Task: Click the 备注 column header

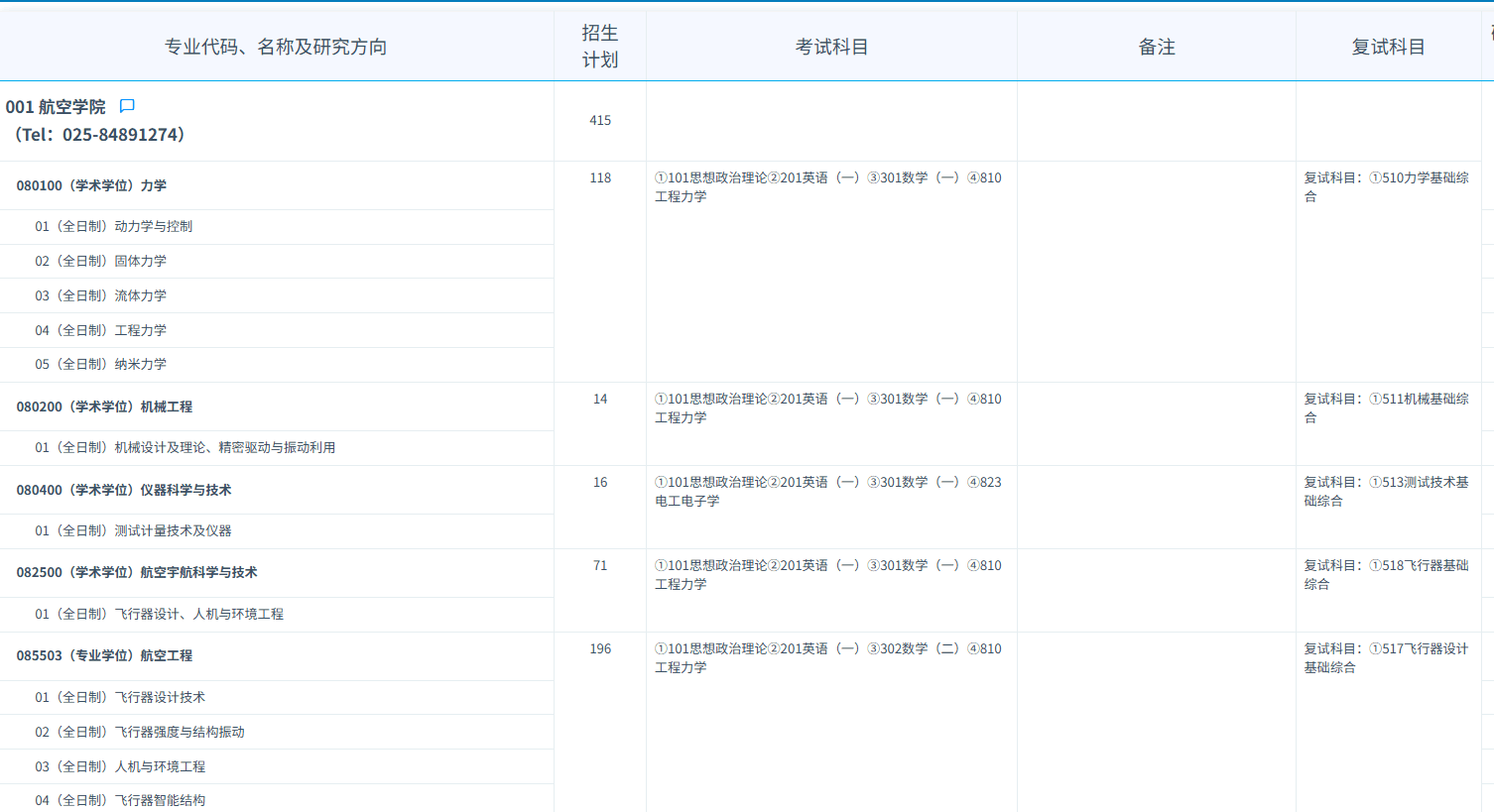Action: (x=1156, y=47)
